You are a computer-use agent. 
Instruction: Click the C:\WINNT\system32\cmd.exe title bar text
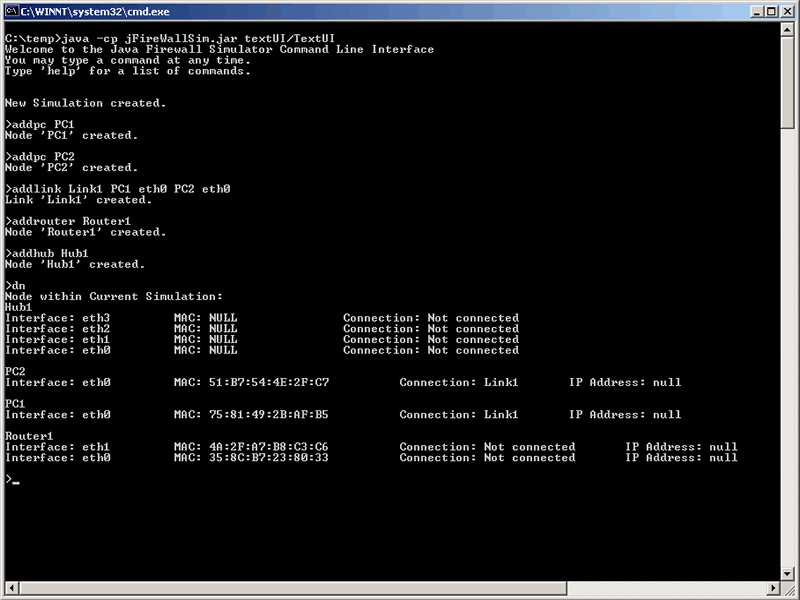(94, 11)
